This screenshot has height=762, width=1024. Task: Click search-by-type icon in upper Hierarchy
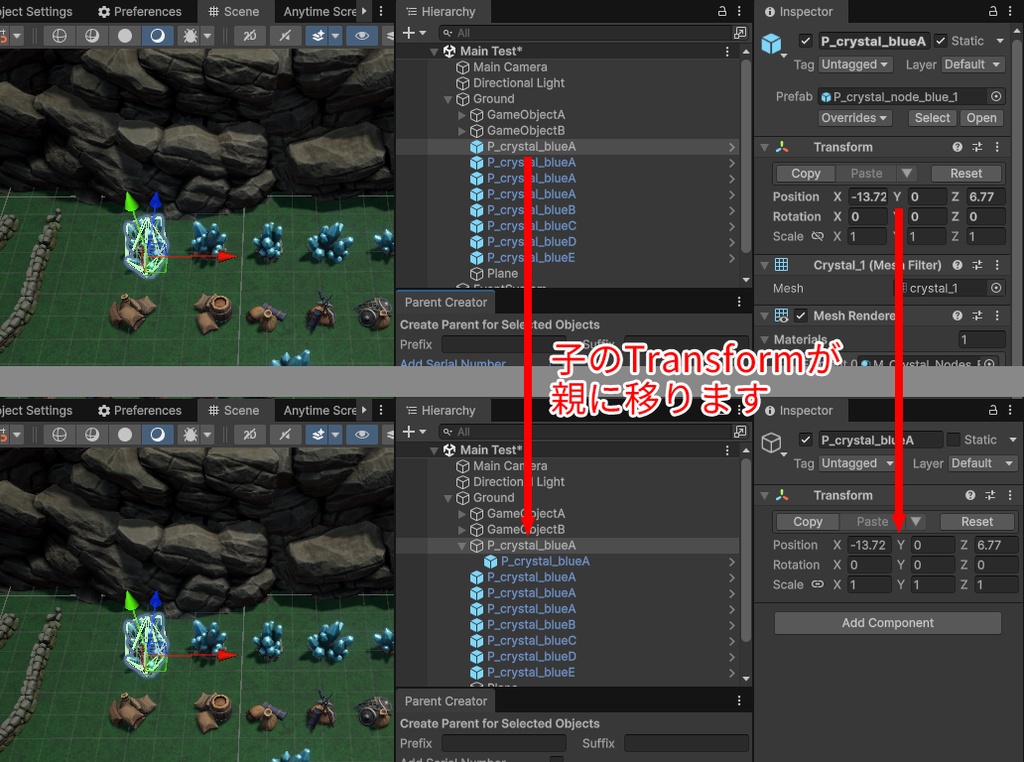[x=740, y=33]
